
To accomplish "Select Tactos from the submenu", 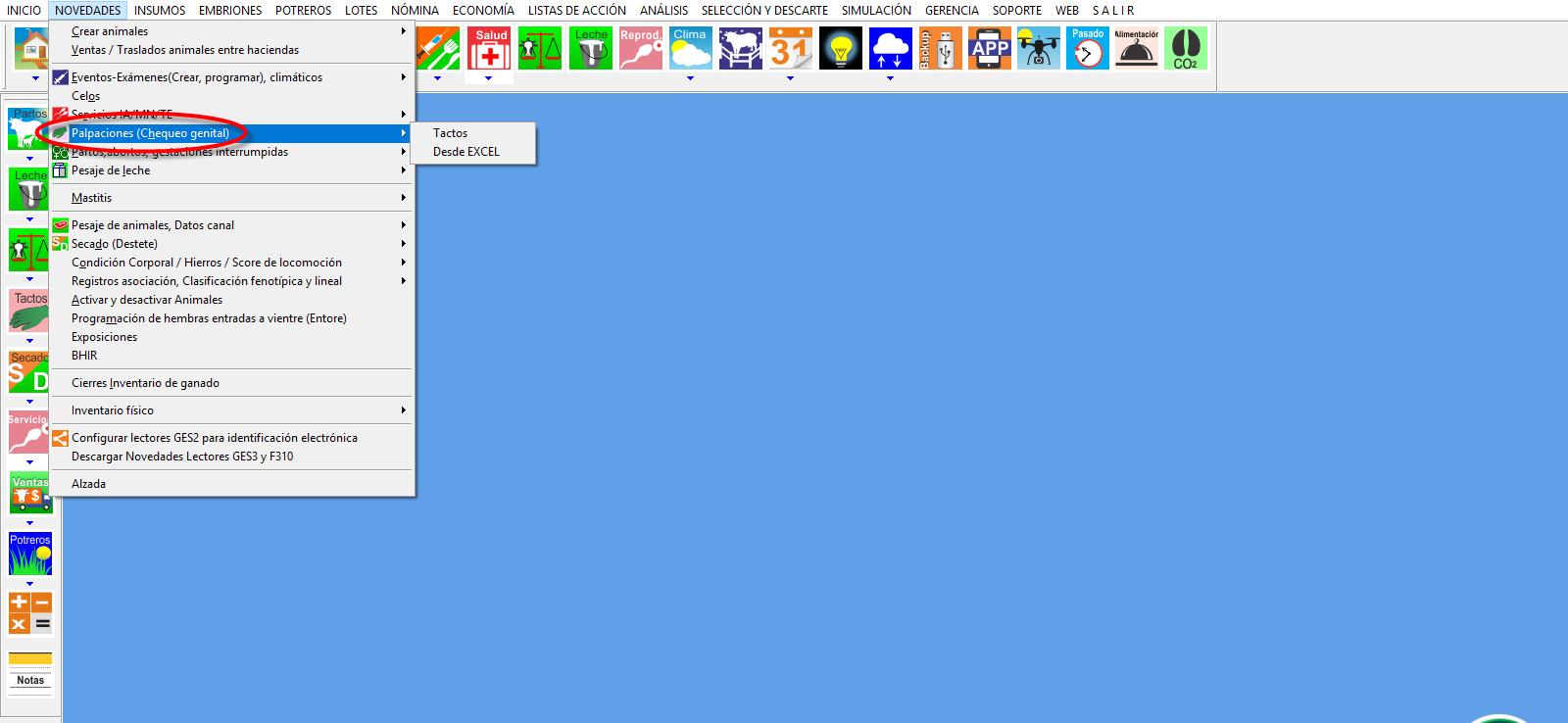I will point(451,133).
